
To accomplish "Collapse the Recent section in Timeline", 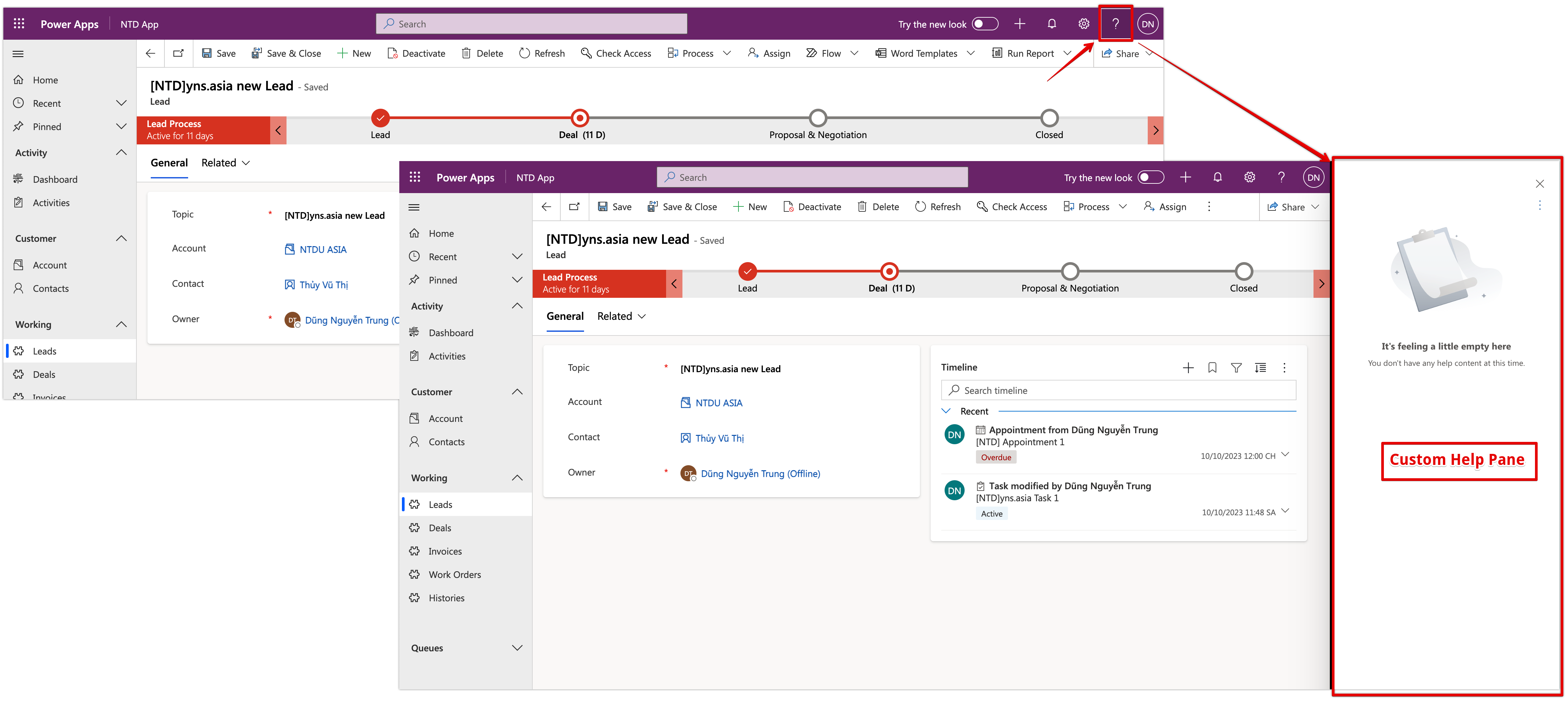I will click(x=947, y=411).
